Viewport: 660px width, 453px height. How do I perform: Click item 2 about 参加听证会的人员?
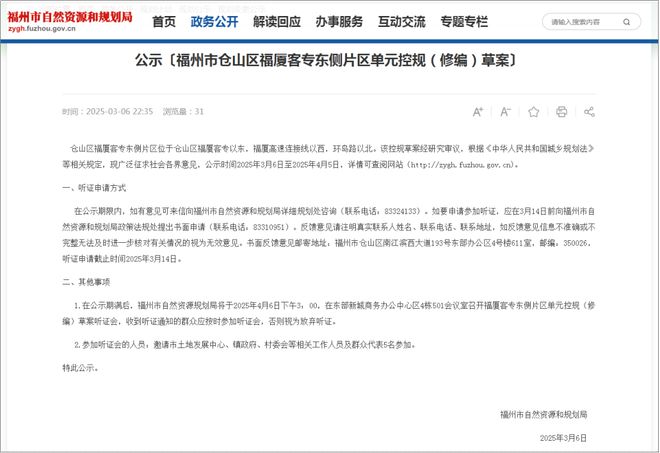coord(245,345)
